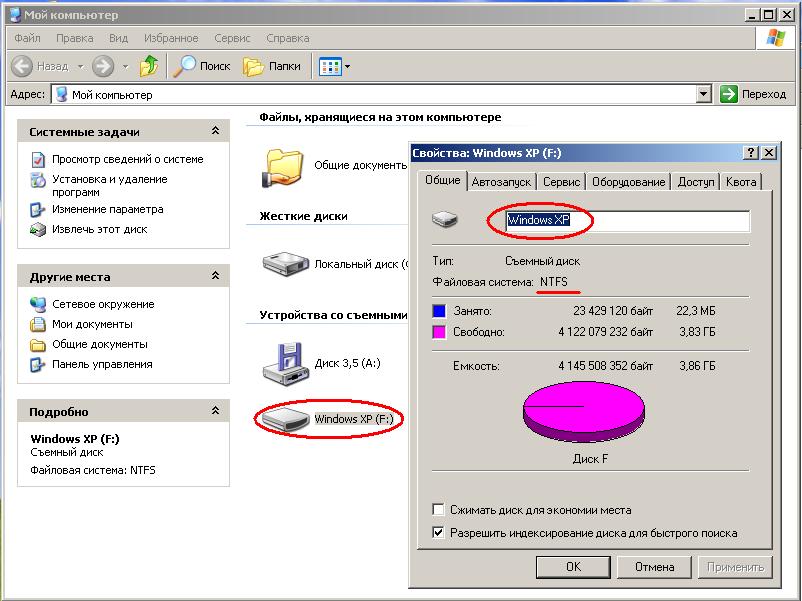Viewport: 802px width, 601px height.
Task: Collapse the Другие места panel
Action: (x=215, y=276)
